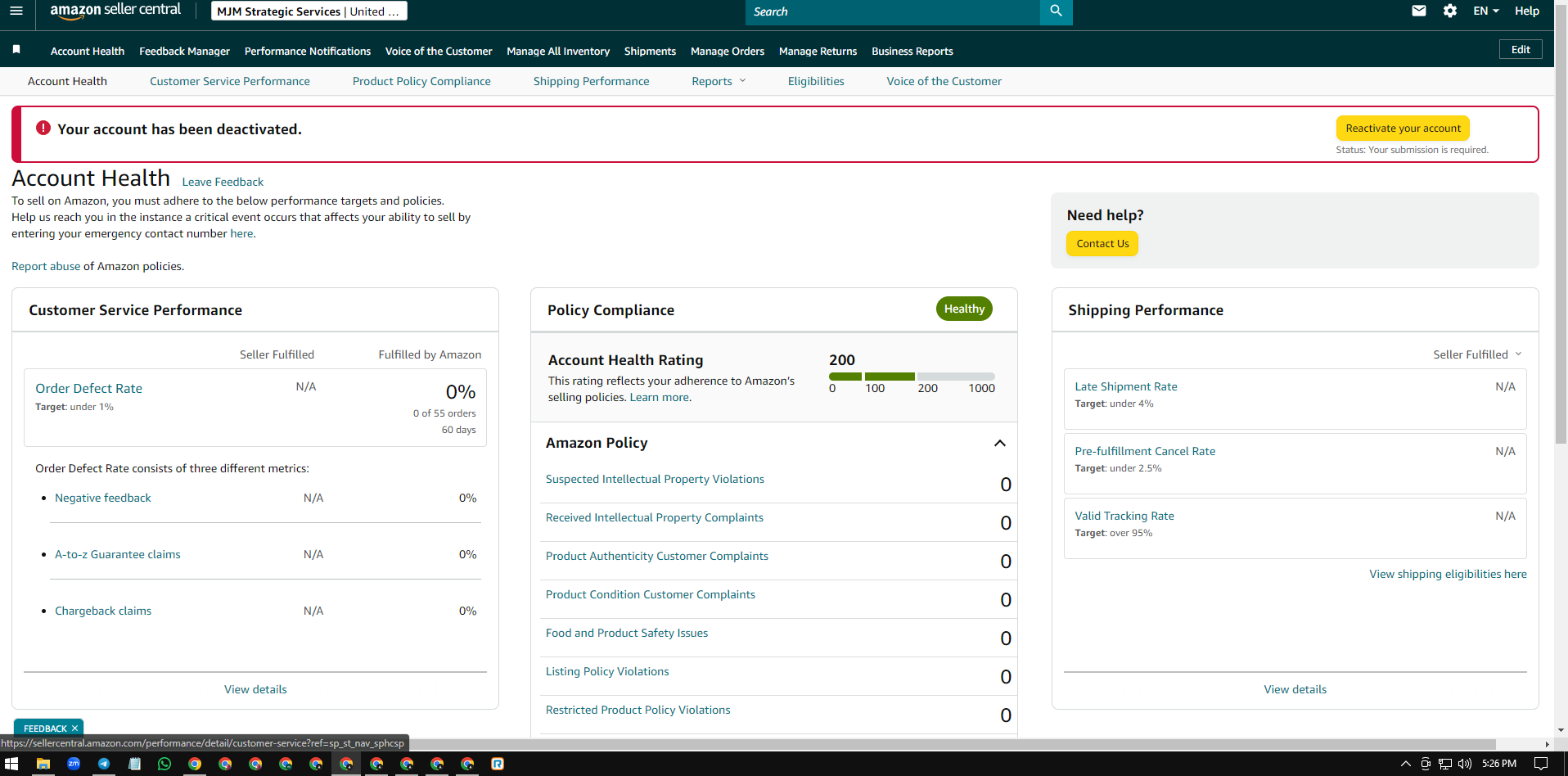Screen dimensions: 1568x776
Task: Collapse the Amazon Policy section
Action: coord(999,443)
